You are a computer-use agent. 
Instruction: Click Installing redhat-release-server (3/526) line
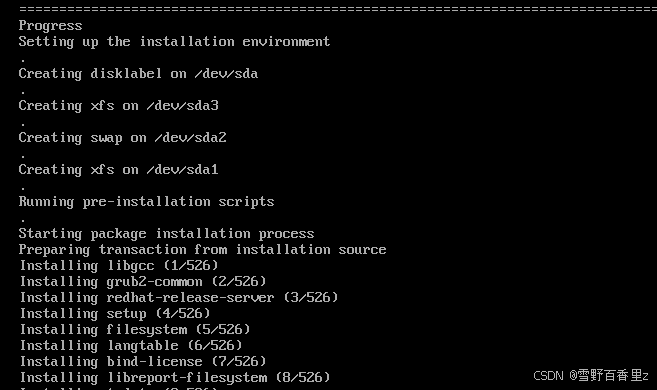pos(179,297)
